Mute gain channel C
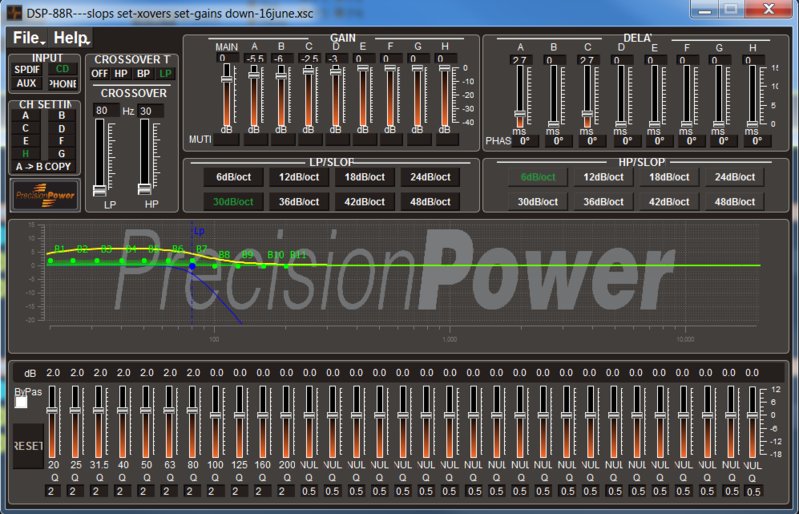The image size is (799, 514). (308, 140)
